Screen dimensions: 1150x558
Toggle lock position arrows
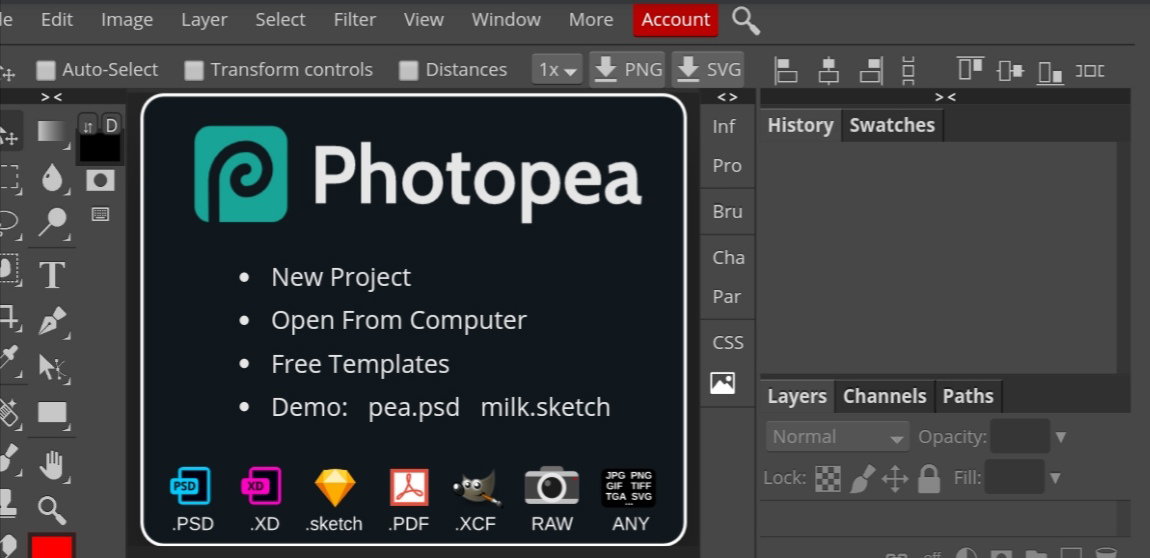[895, 479]
